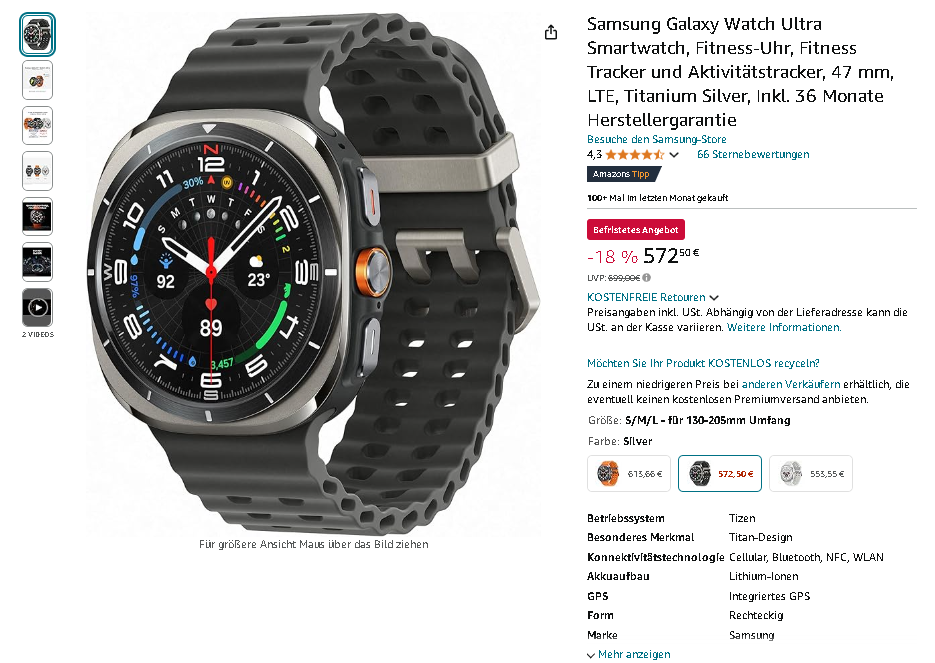
Task: Show the three-color watches comparison thumbnail
Action: point(38,171)
